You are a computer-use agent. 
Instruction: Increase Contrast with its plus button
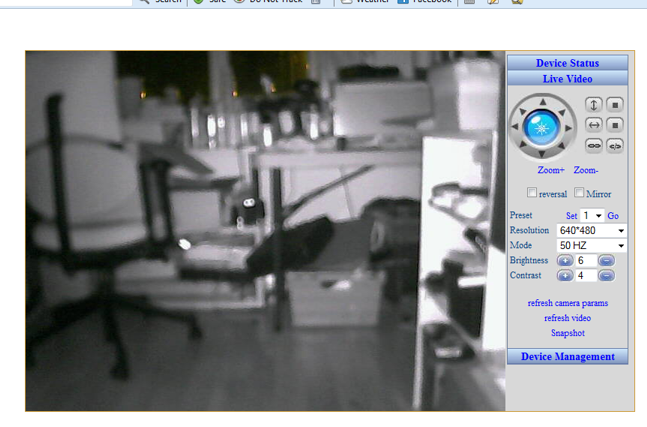[x=565, y=276]
